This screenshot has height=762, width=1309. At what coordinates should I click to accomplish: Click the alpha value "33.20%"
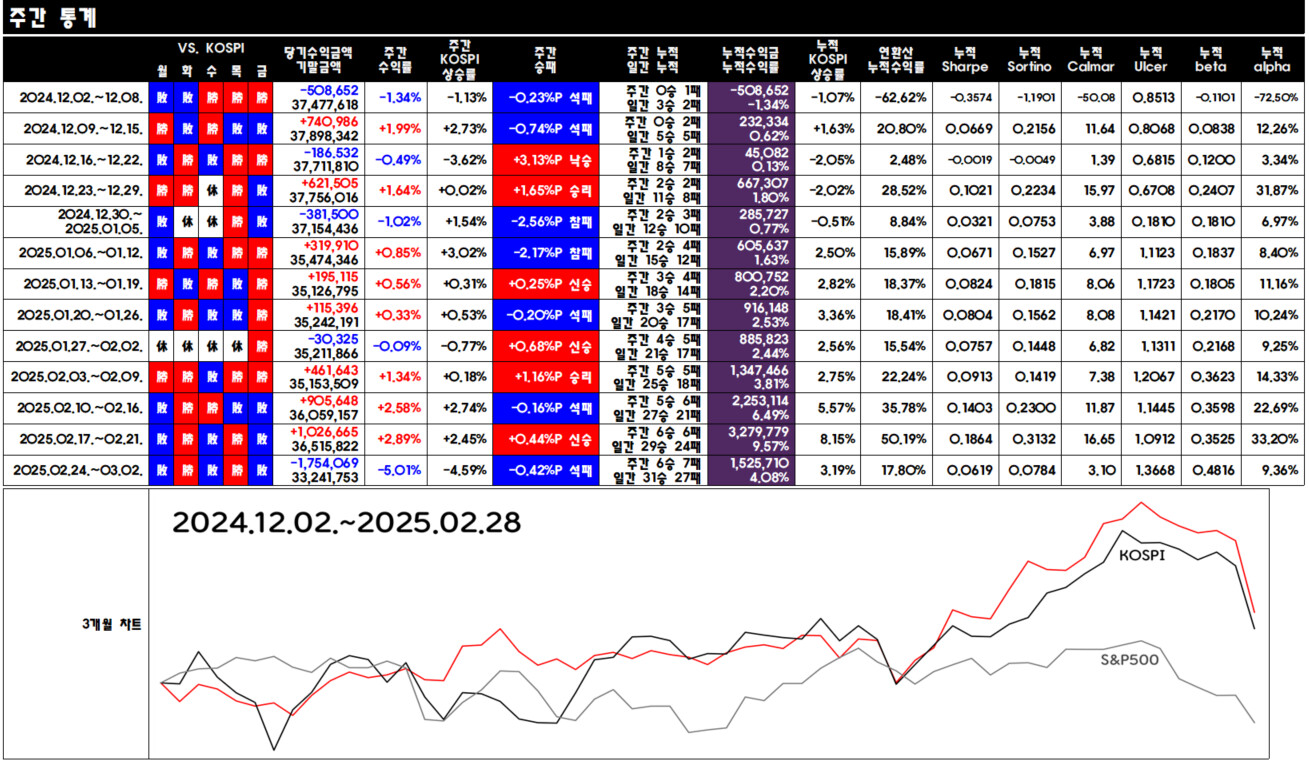(1274, 439)
